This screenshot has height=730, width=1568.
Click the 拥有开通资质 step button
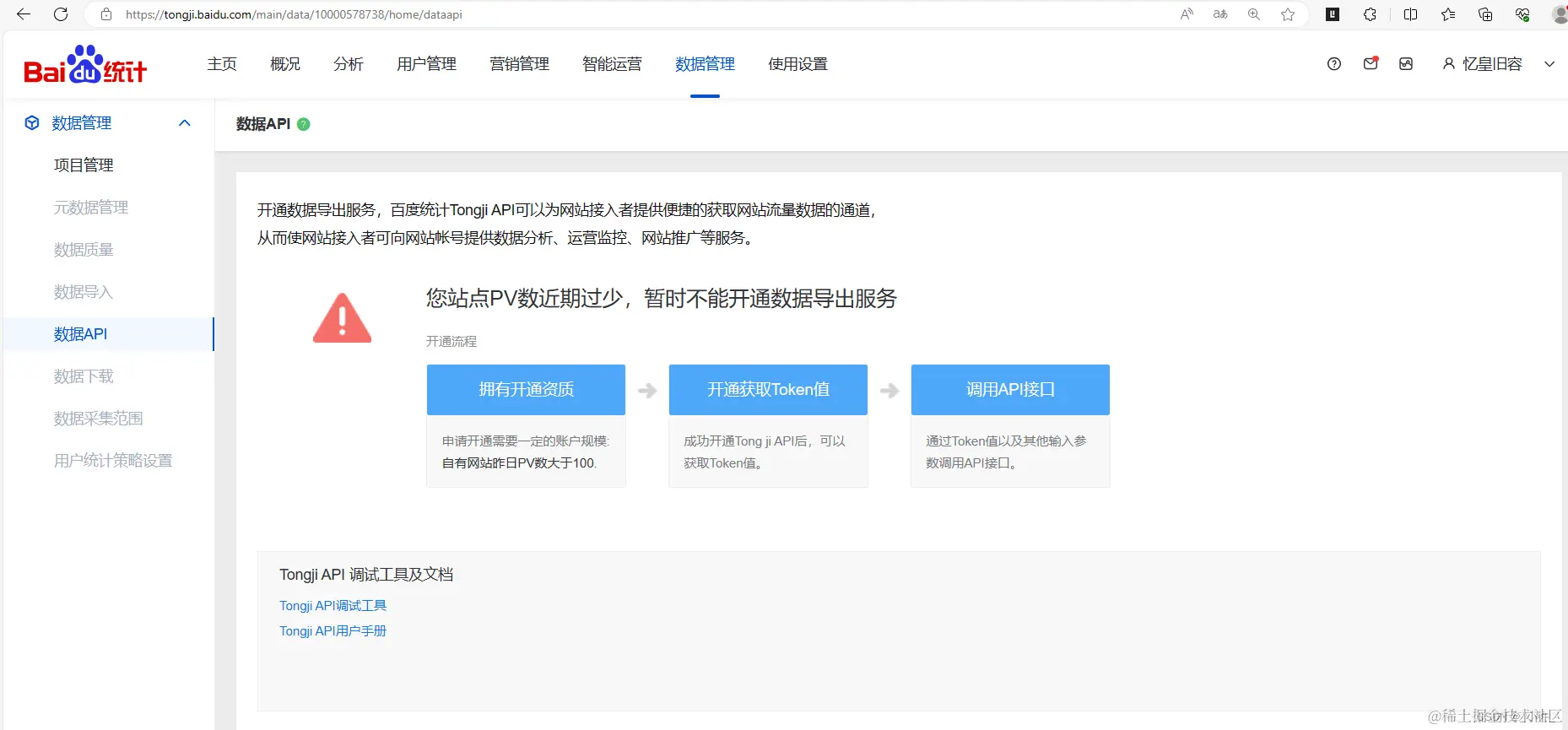click(x=526, y=389)
